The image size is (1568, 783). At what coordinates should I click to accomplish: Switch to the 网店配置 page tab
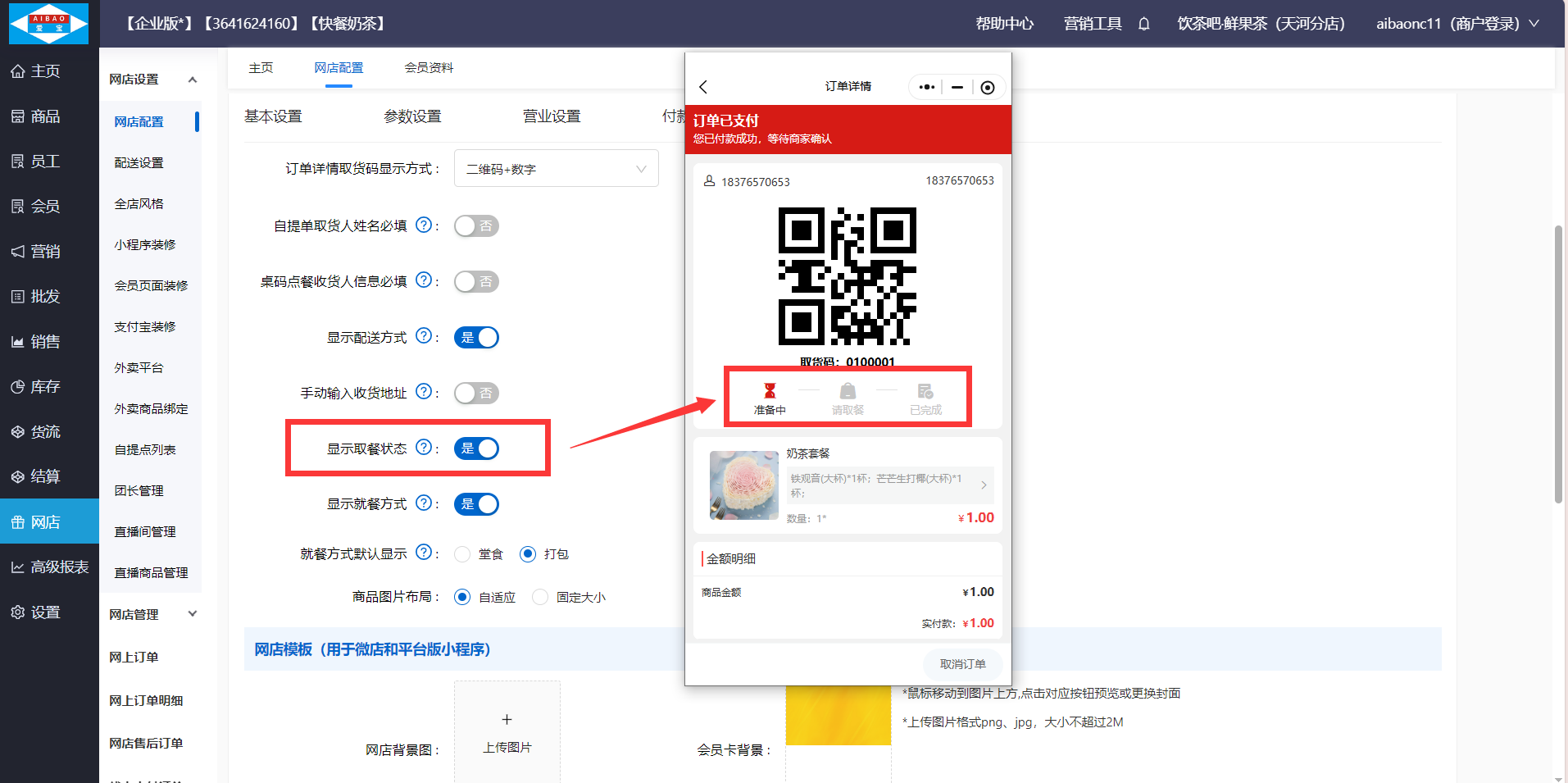339,68
